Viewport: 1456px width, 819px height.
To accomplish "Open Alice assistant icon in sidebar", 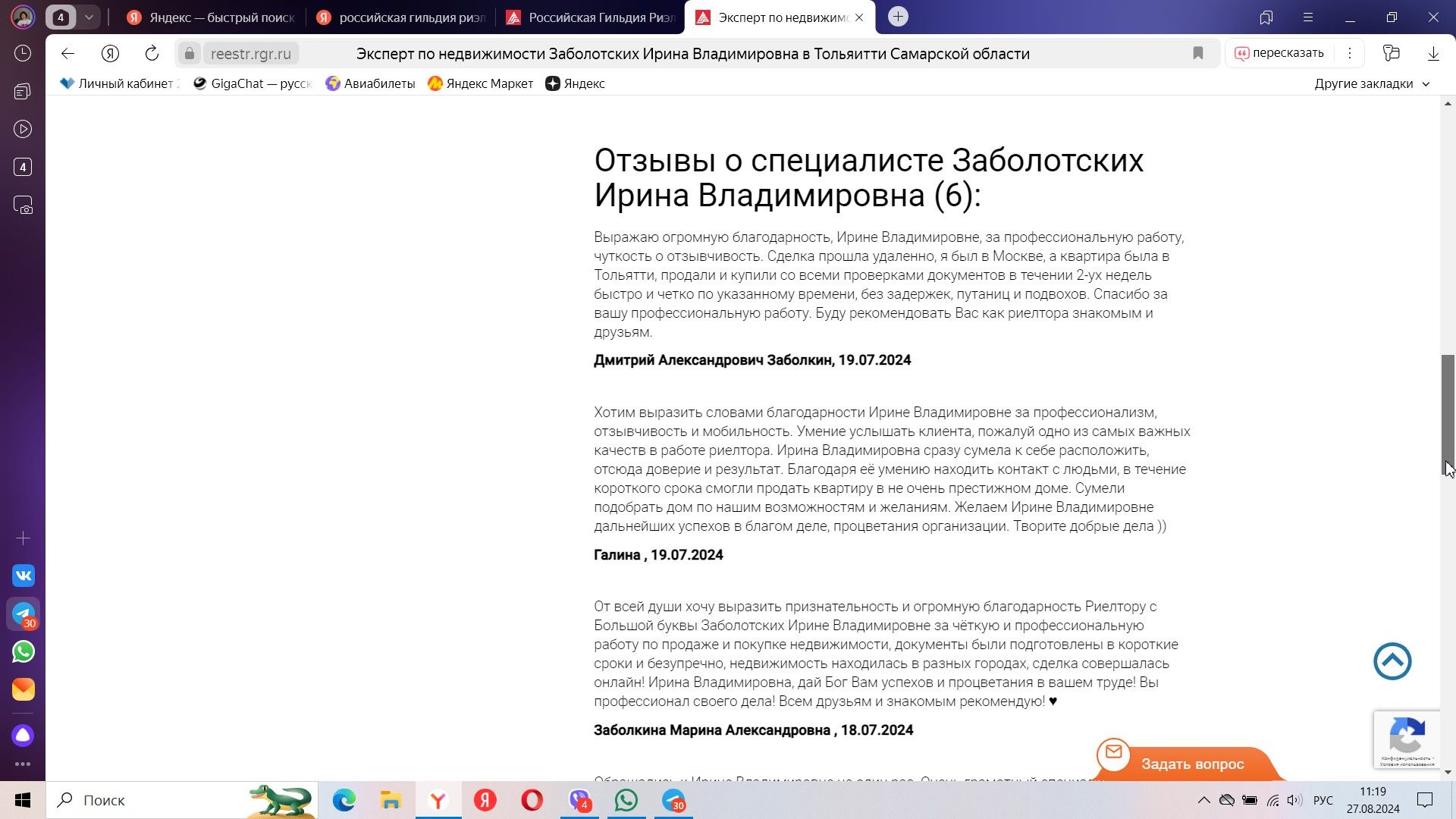I will coord(23,735).
